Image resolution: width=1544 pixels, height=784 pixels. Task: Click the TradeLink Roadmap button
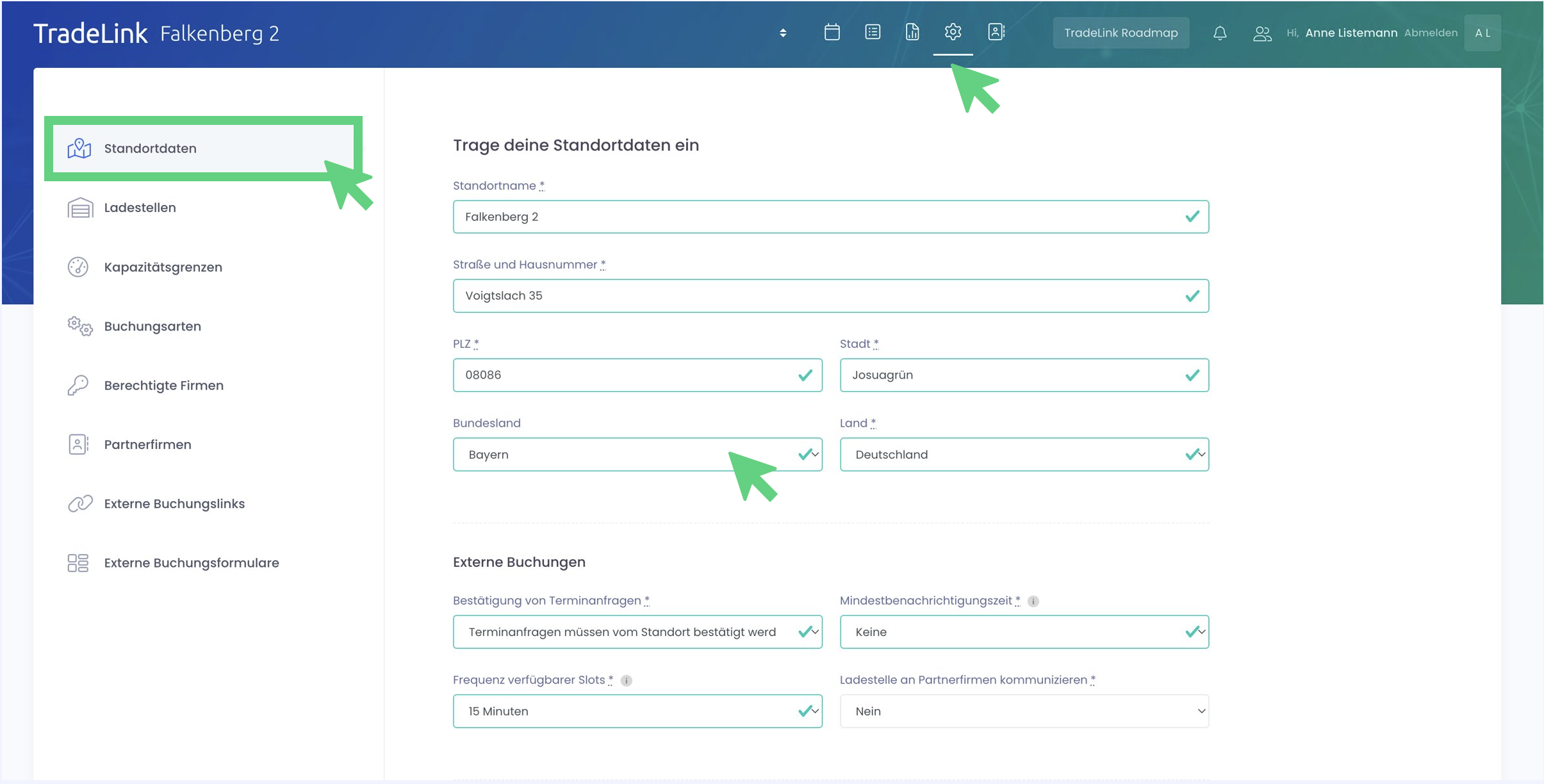click(1121, 33)
